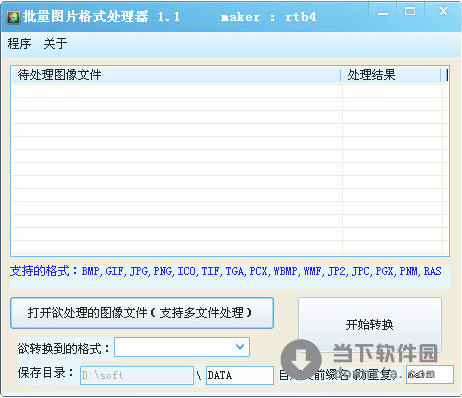Open the 关于 menu
This screenshot has height=398, width=462.
[x=55, y=44]
